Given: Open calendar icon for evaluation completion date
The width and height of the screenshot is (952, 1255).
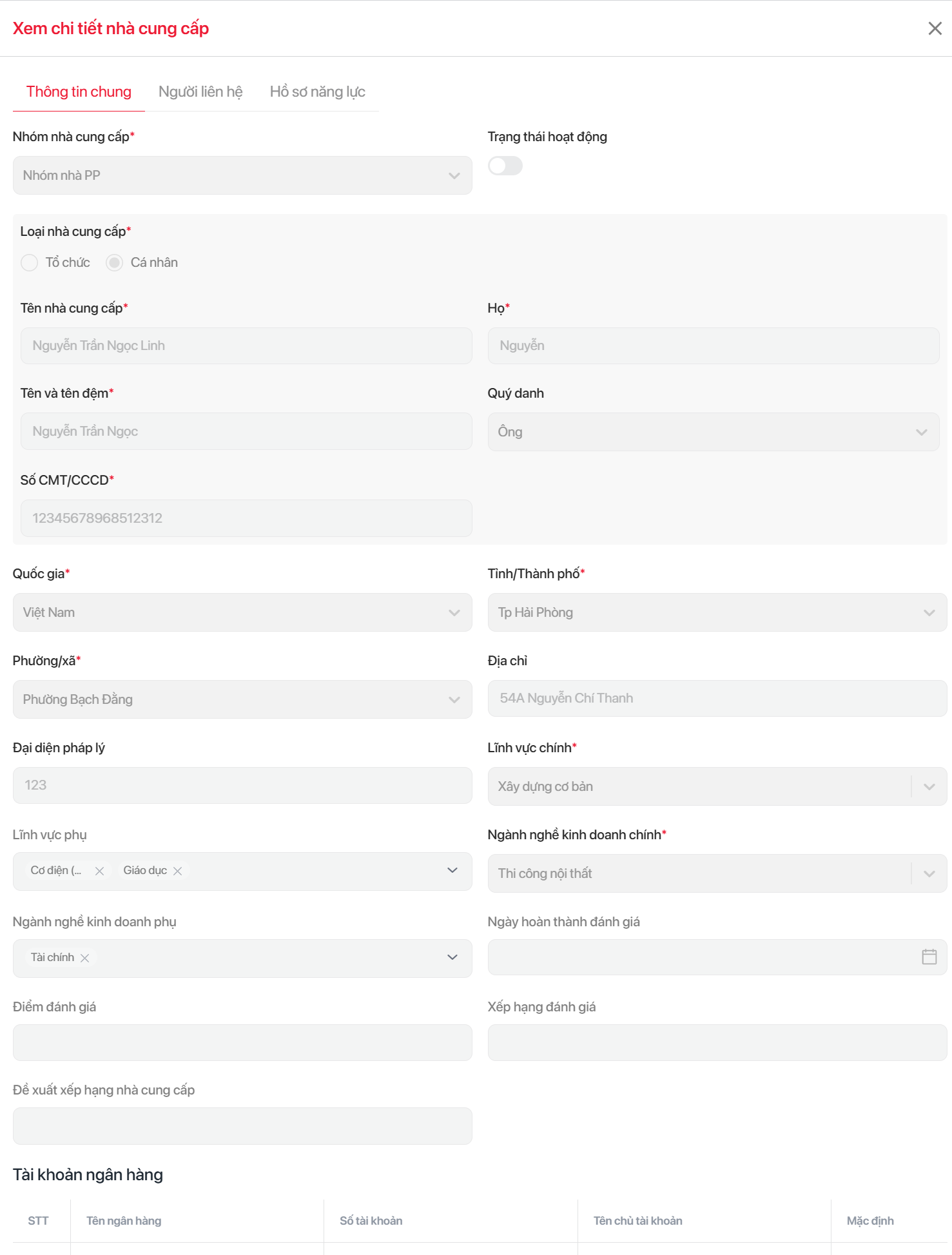Looking at the screenshot, I should 929,957.
